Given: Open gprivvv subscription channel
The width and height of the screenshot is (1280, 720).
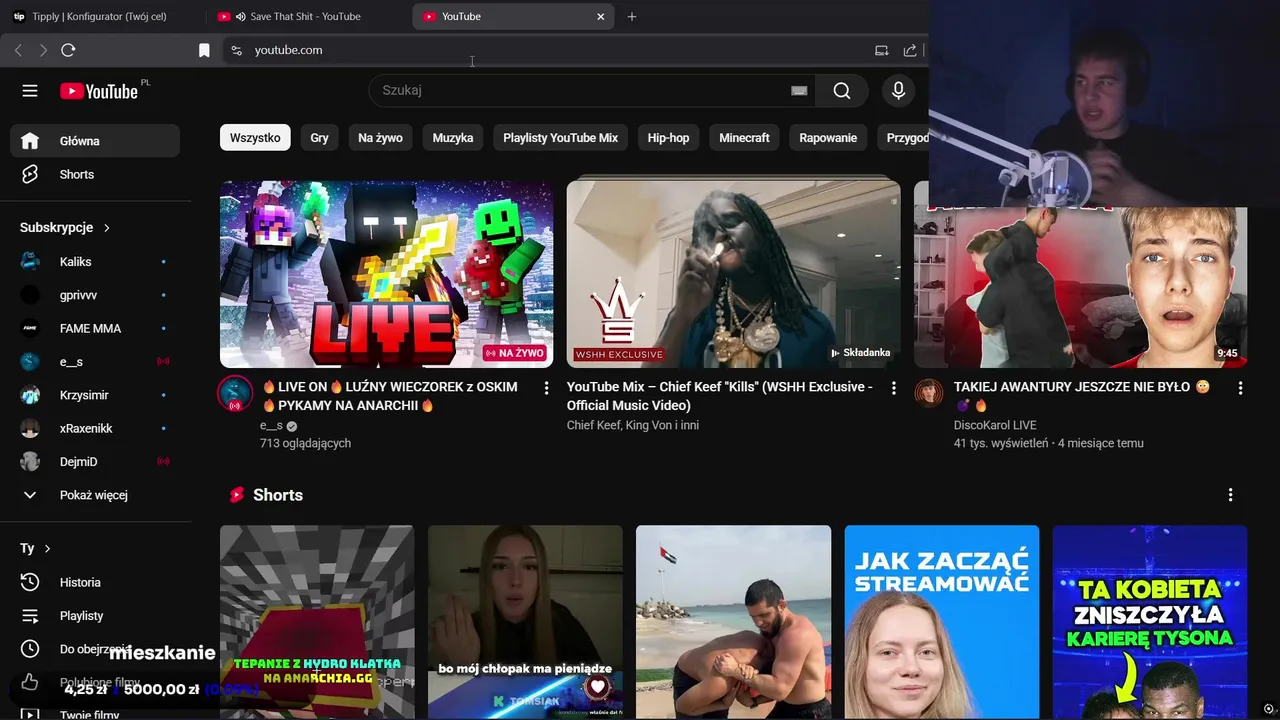Looking at the screenshot, I should click(x=95, y=295).
